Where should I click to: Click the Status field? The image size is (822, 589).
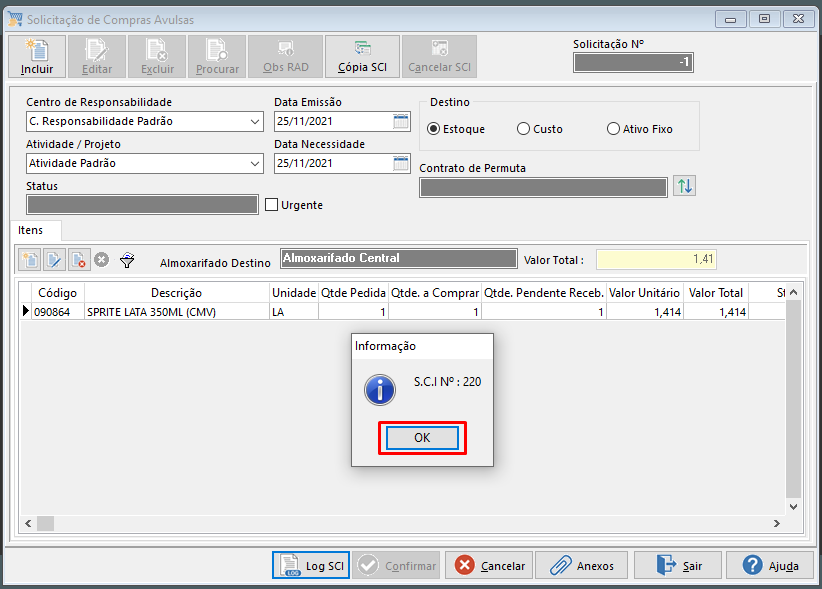pyautogui.click(x=142, y=205)
